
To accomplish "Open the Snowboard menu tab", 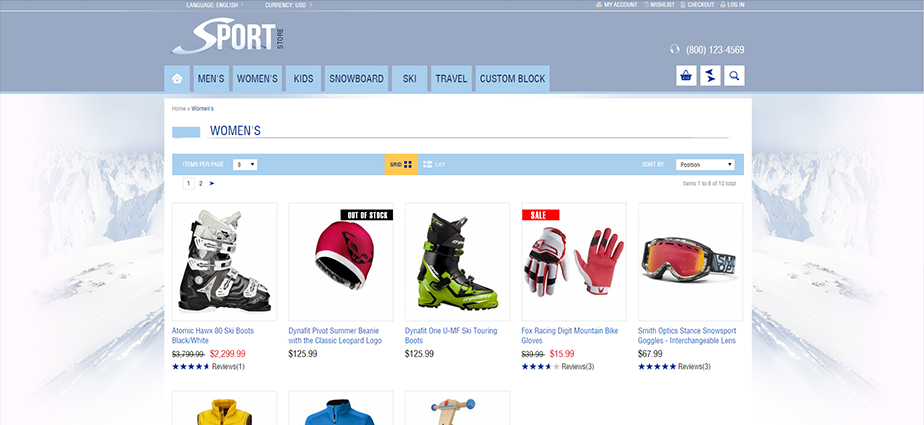I will click(x=357, y=78).
